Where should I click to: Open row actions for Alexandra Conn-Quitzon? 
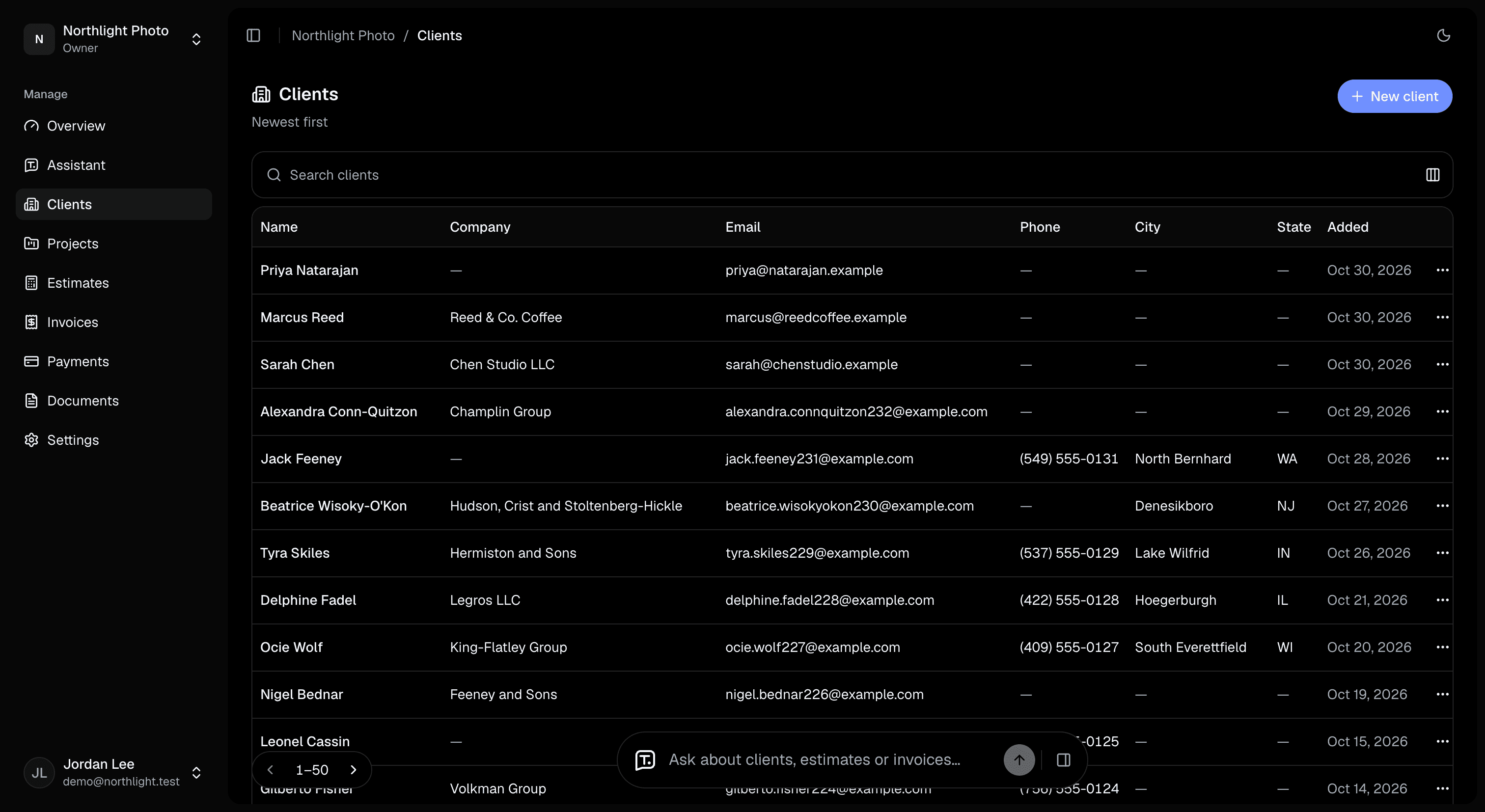point(1442,411)
